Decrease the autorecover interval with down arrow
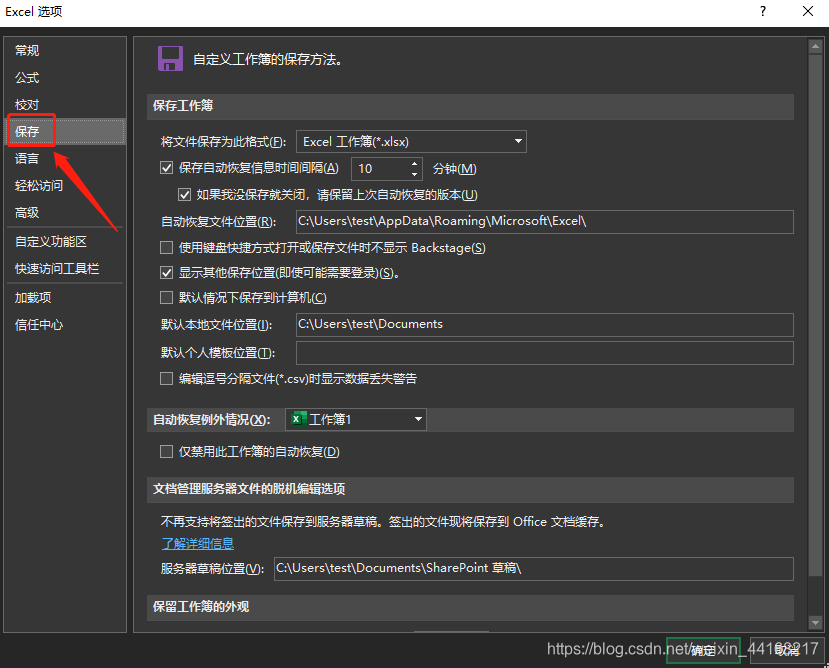The image size is (829, 668). [415, 175]
